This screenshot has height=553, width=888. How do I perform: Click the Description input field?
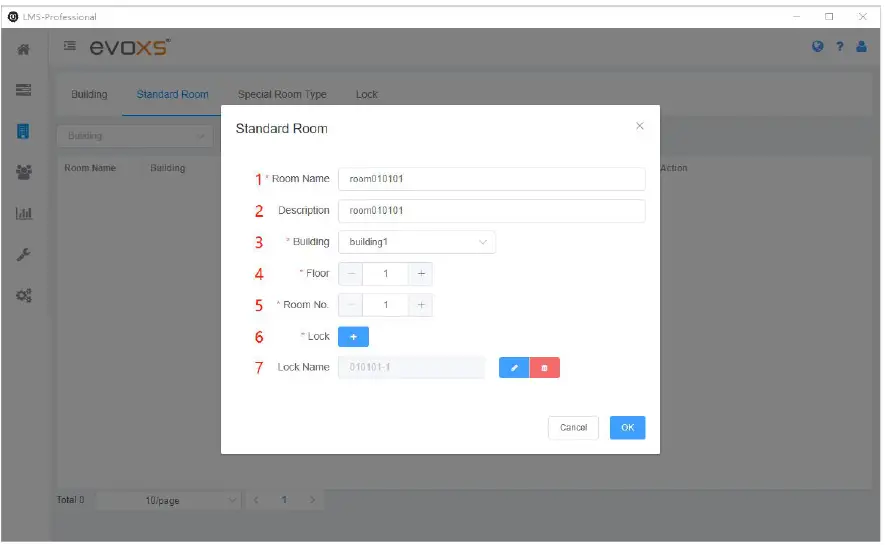click(492, 211)
